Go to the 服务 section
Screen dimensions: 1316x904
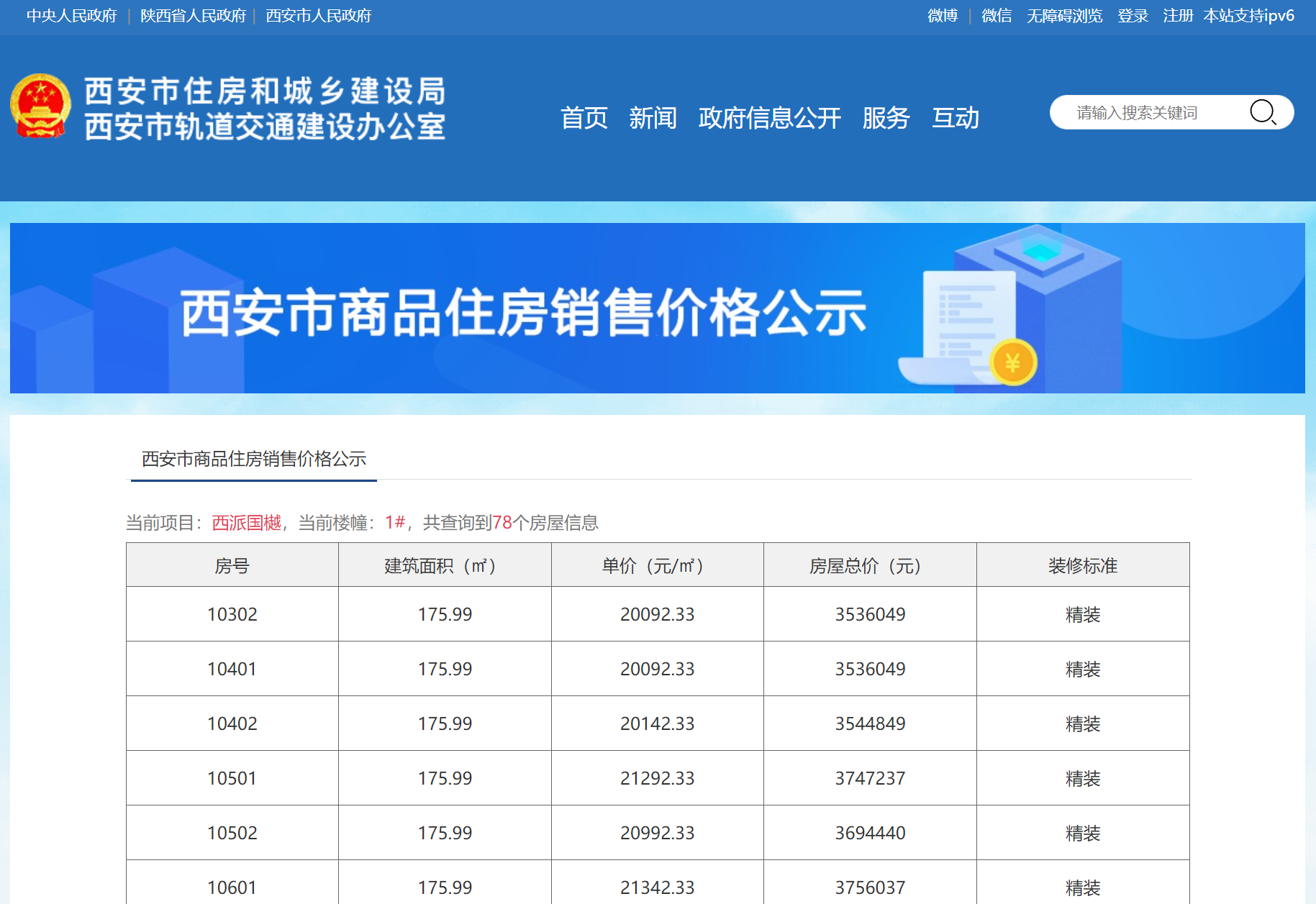pos(886,118)
